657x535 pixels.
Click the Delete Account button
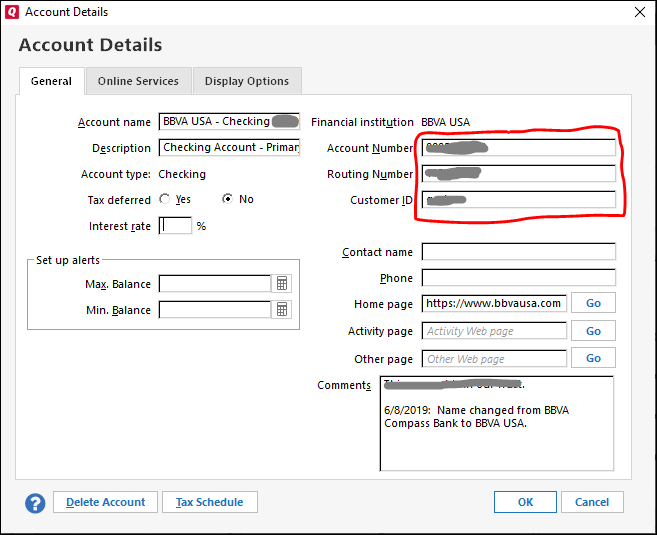(106, 502)
